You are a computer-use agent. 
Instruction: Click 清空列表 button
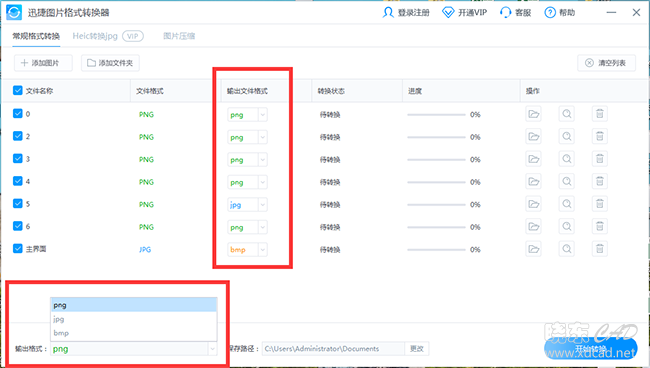606,63
